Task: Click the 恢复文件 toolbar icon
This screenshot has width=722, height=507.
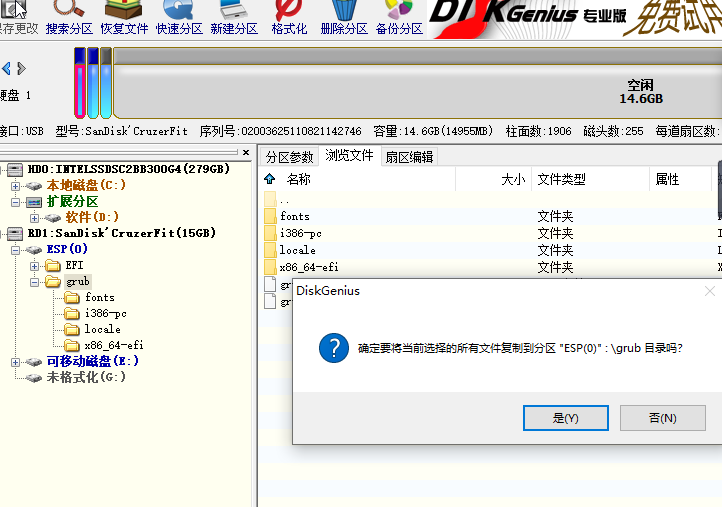Action: pos(124,18)
